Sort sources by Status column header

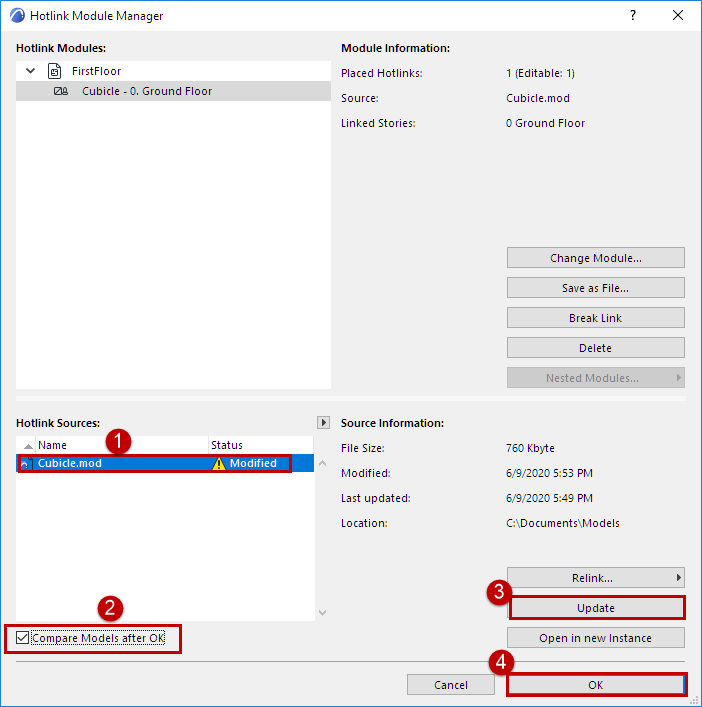click(261, 445)
